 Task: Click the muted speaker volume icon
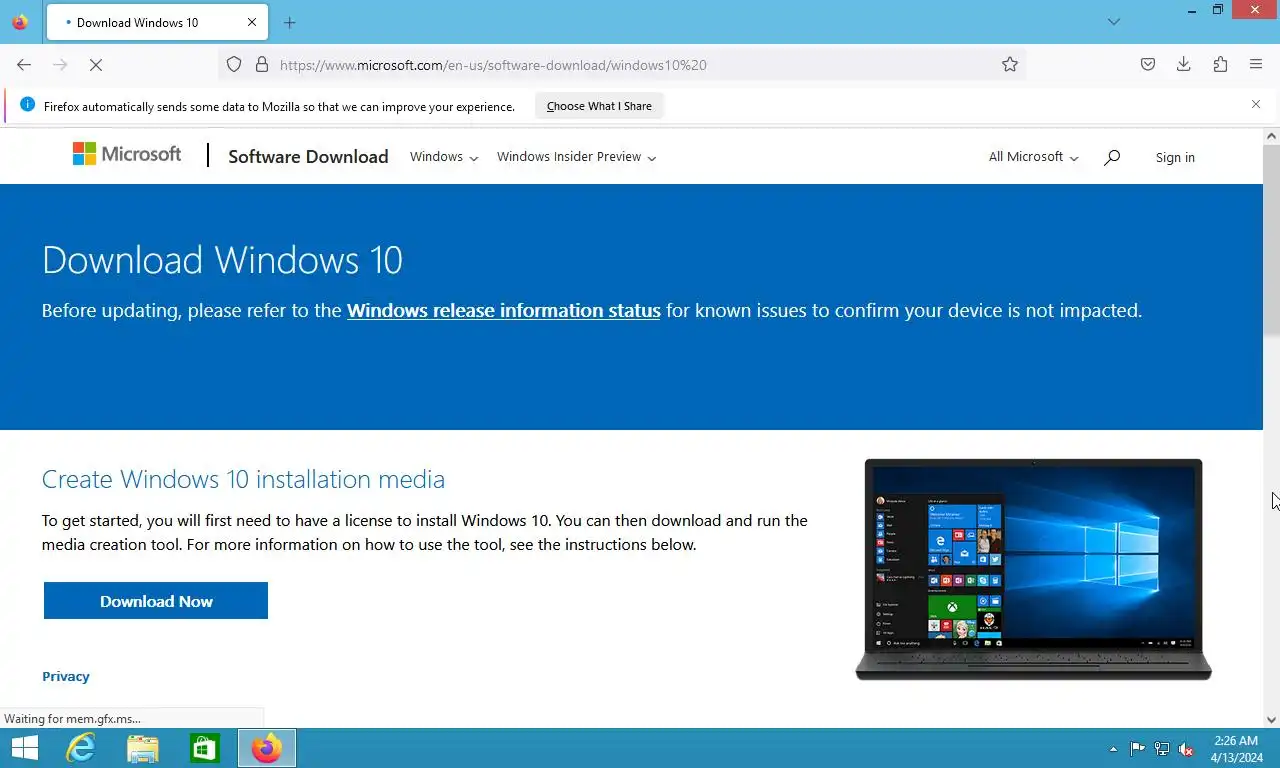tap(1186, 749)
